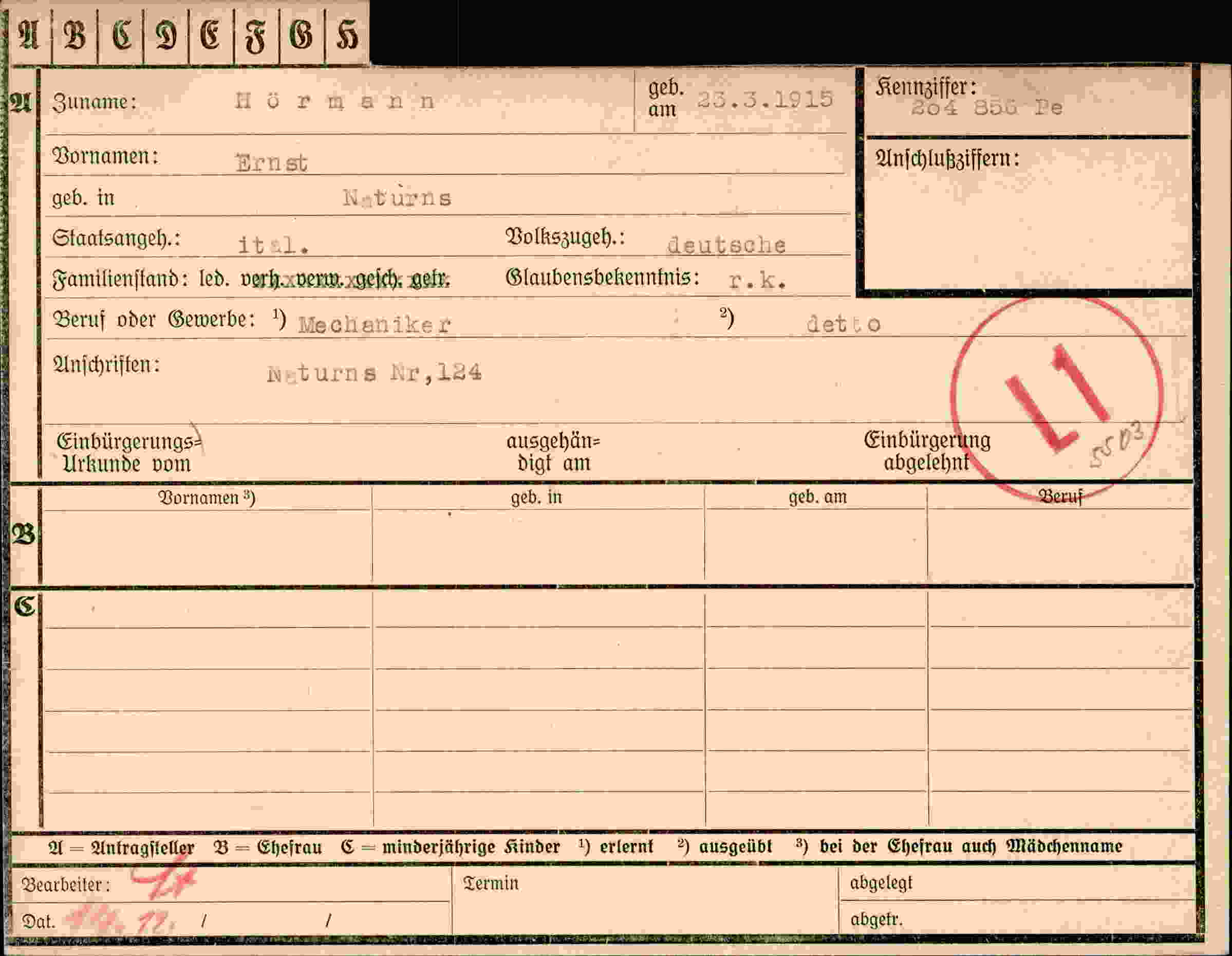The height and width of the screenshot is (956, 1232).
Task: Click the typed citizenship 'ital.'
Action: (274, 245)
